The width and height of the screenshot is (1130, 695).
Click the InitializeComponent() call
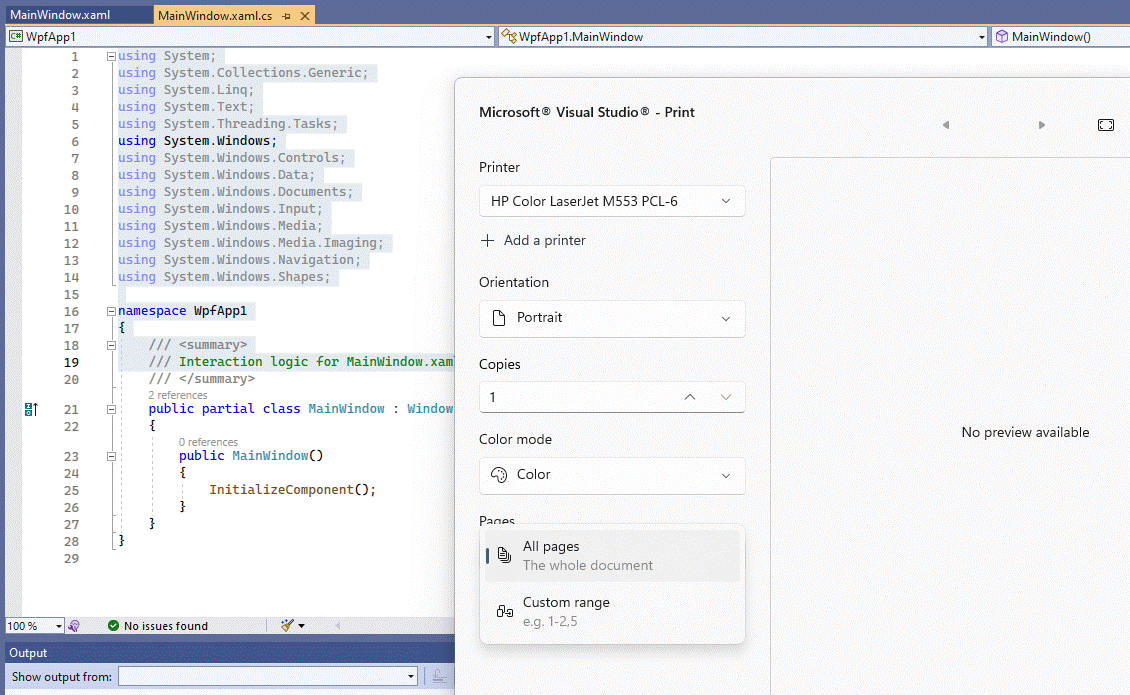(293, 490)
